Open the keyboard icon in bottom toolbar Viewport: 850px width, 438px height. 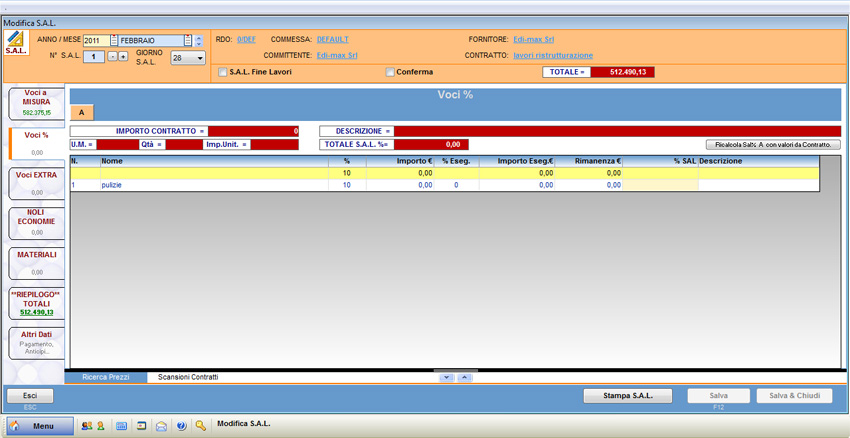tap(122, 426)
